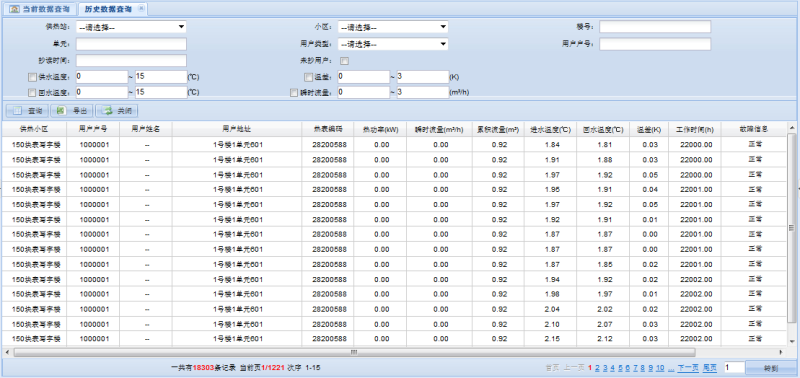Click the 回水温度 cell reading 2.07
The height and width of the screenshot is (378, 800).
point(604,324)
